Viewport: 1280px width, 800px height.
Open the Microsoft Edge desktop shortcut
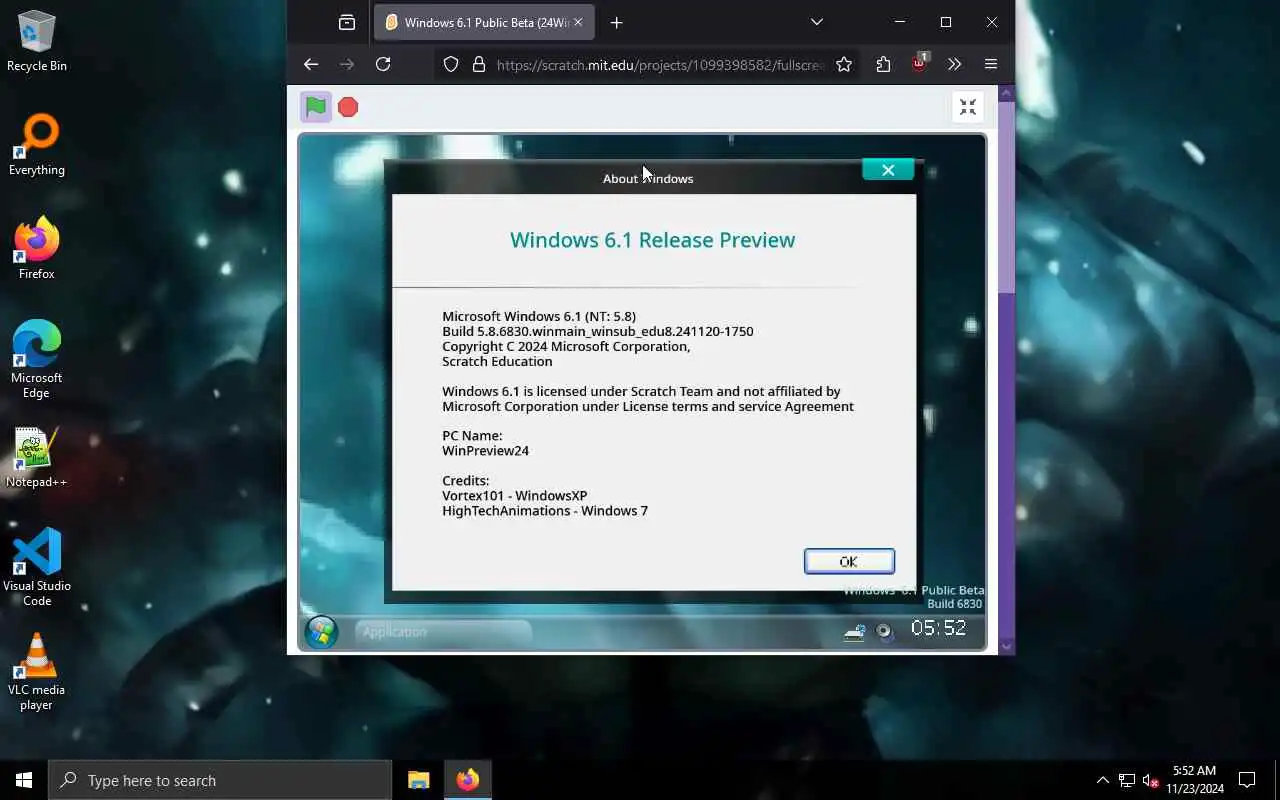coord(37,360)
